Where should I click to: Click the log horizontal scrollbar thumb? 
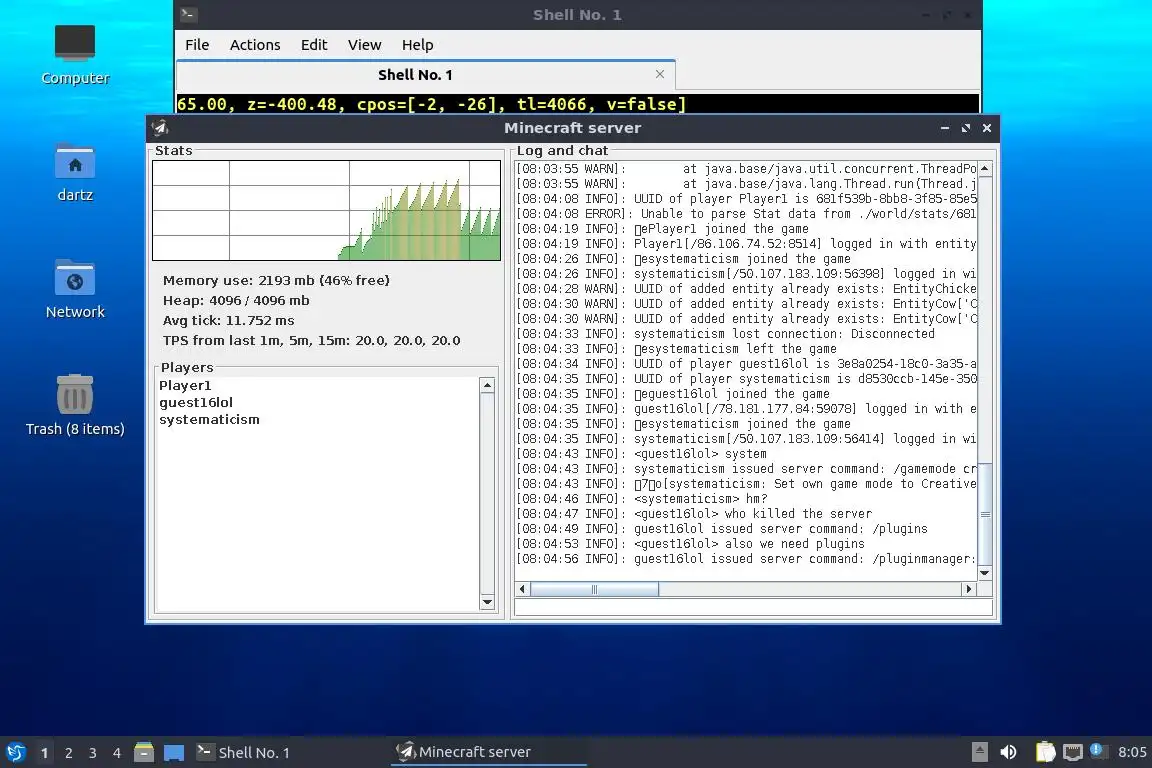tap(594, 589)
